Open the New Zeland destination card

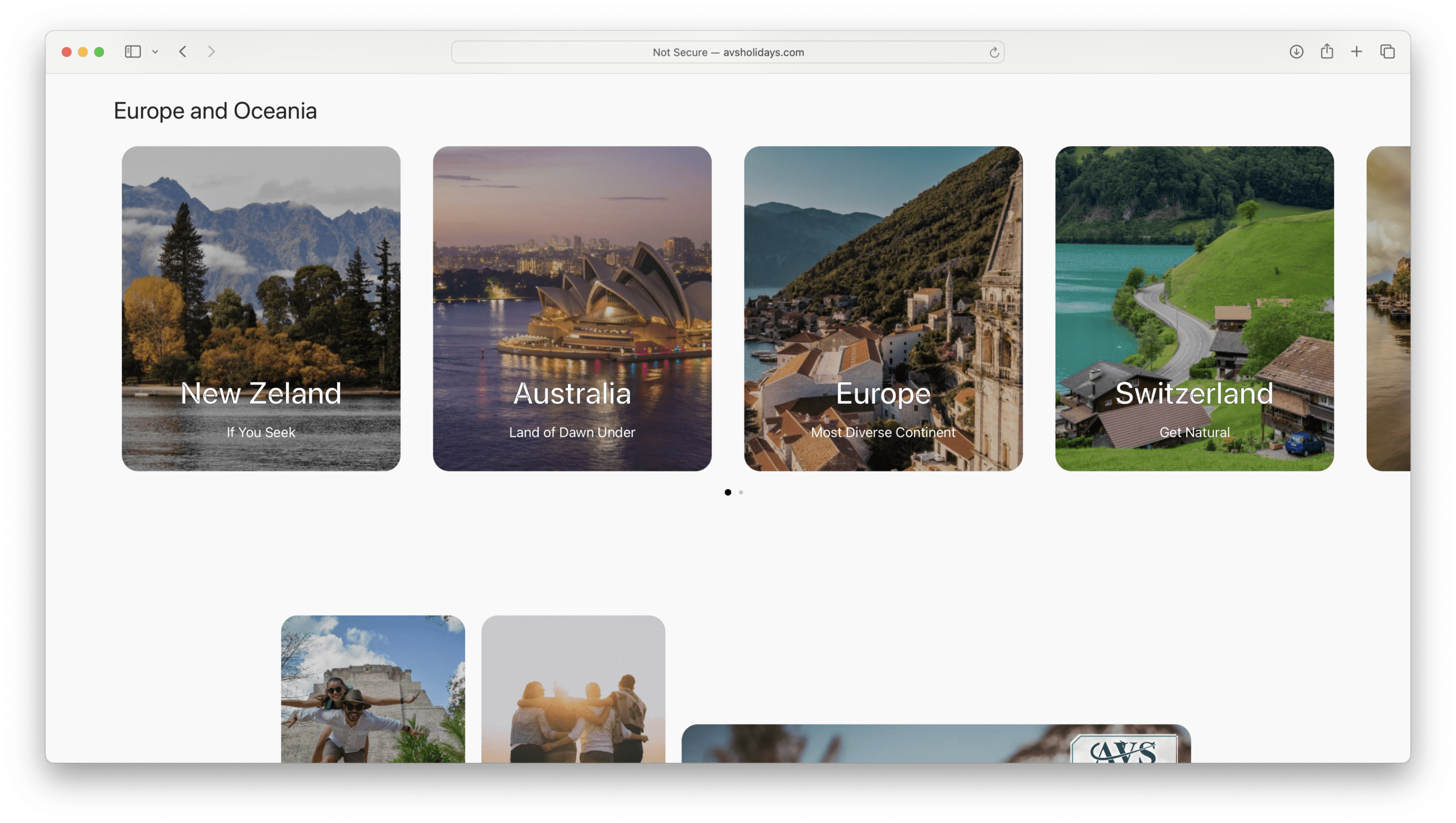pos(261,308)
